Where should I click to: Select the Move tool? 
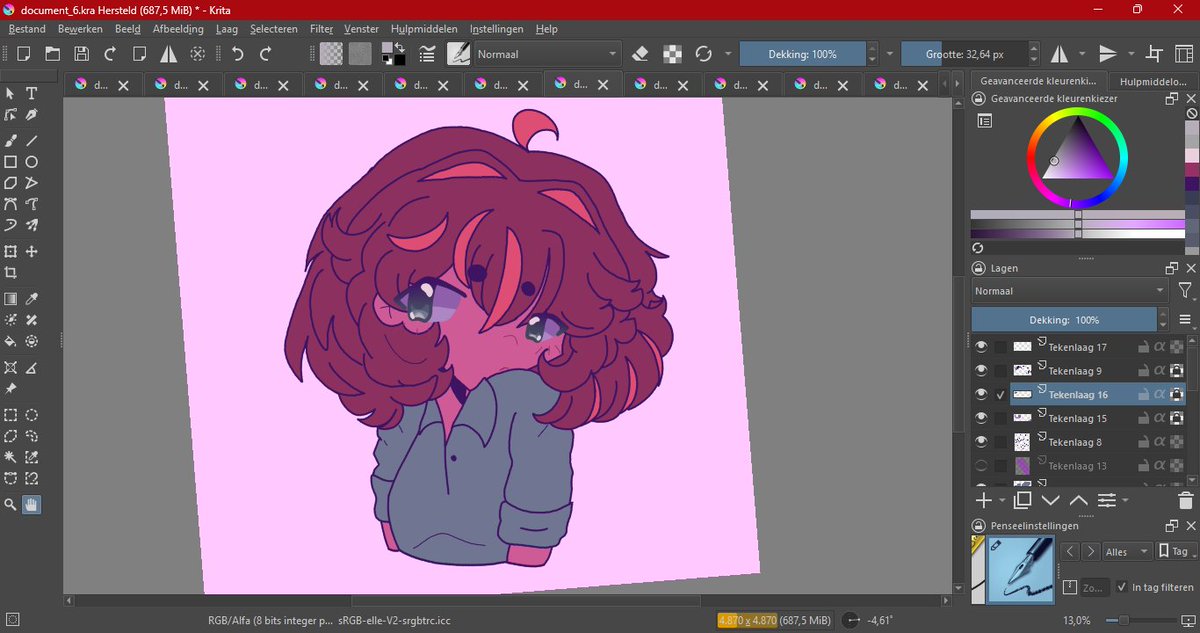32,251
